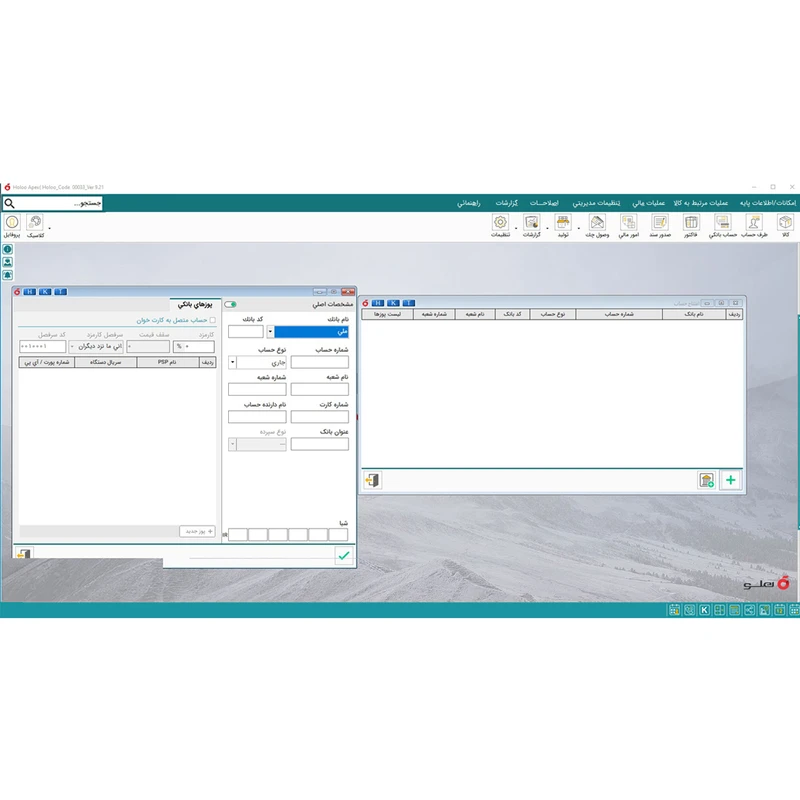Open the نوع حساب dropdown
Viewport: 800px width, 800px height.
tap(233, 363)
